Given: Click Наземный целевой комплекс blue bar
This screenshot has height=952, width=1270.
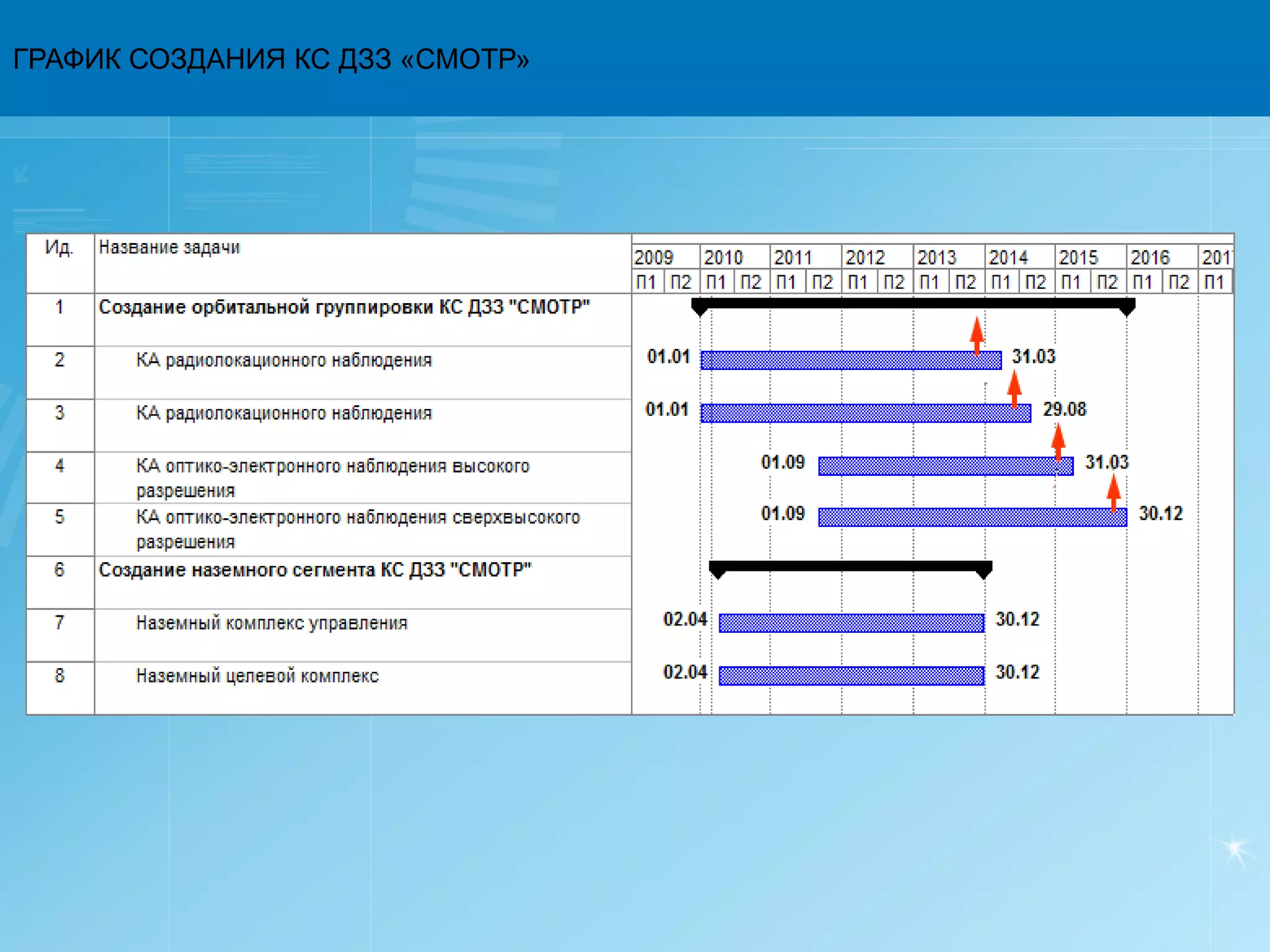Looking at the screenshot, I should point(851,676).
